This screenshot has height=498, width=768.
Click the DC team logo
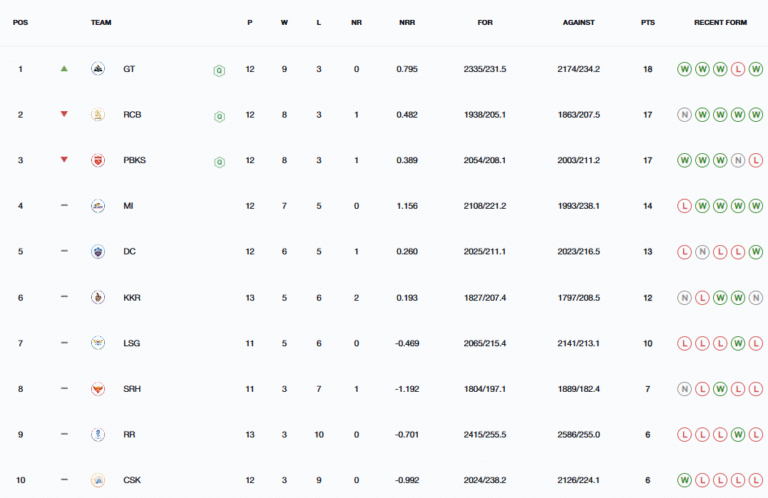(x=97, y=251)
